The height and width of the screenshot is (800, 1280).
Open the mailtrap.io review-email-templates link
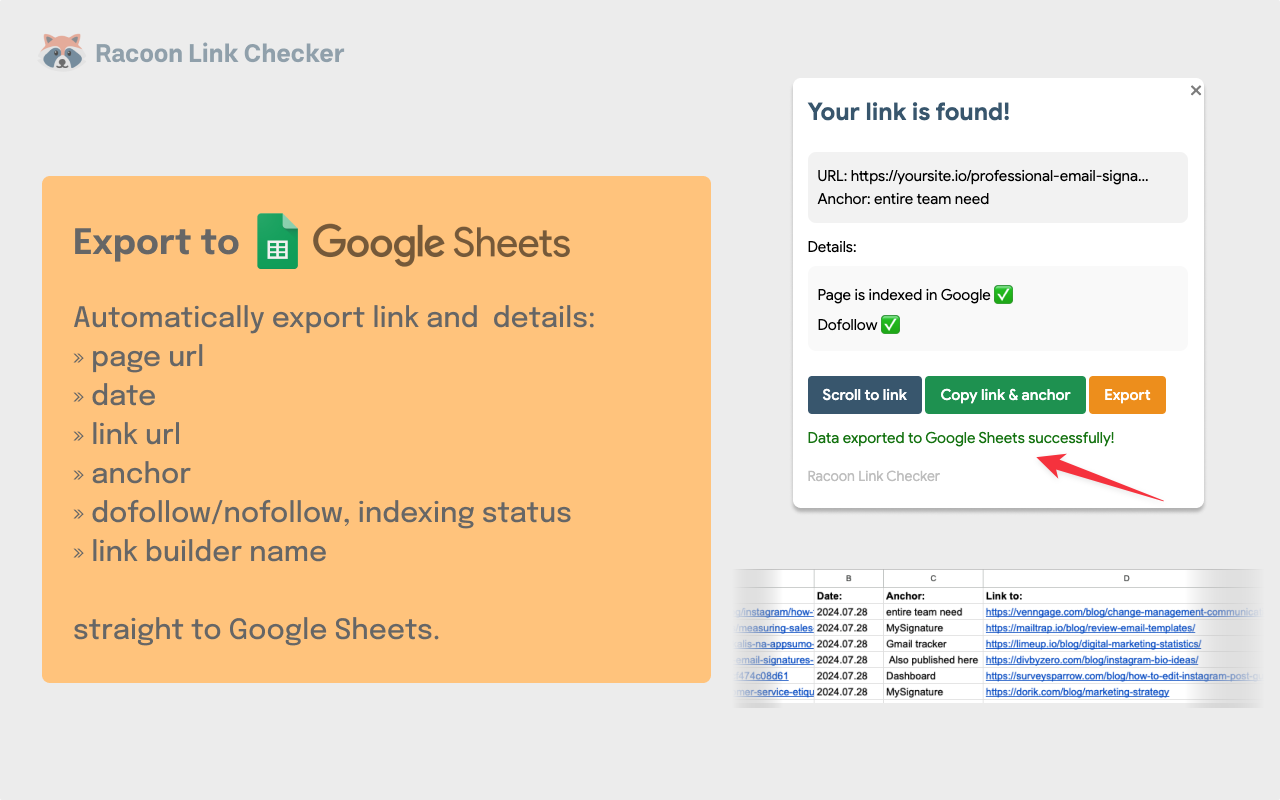(x=1090, y=627)
